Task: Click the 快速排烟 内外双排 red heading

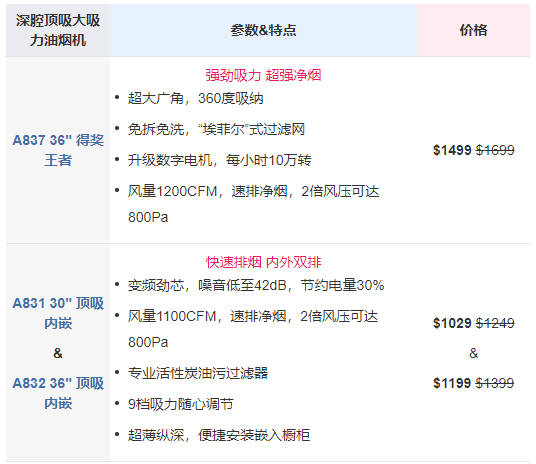Action: point(263,262)
